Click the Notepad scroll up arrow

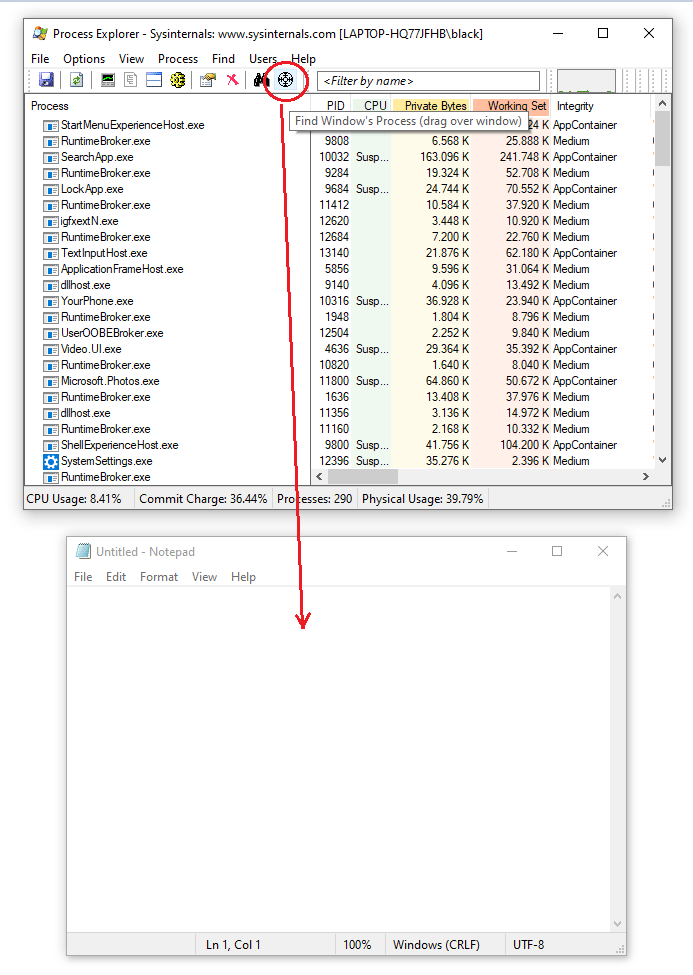point(617,596)
